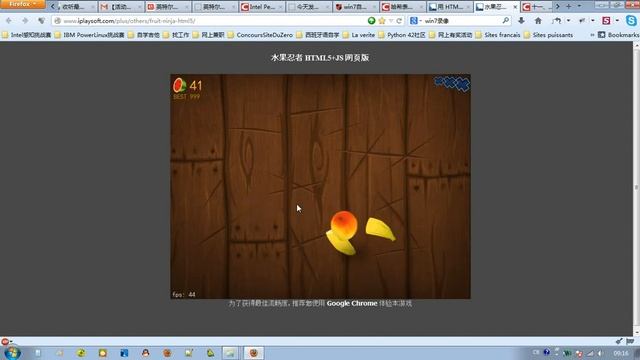640x360 pixels.
Task: Click the red add-on bar icon
Action: point(5,341)
